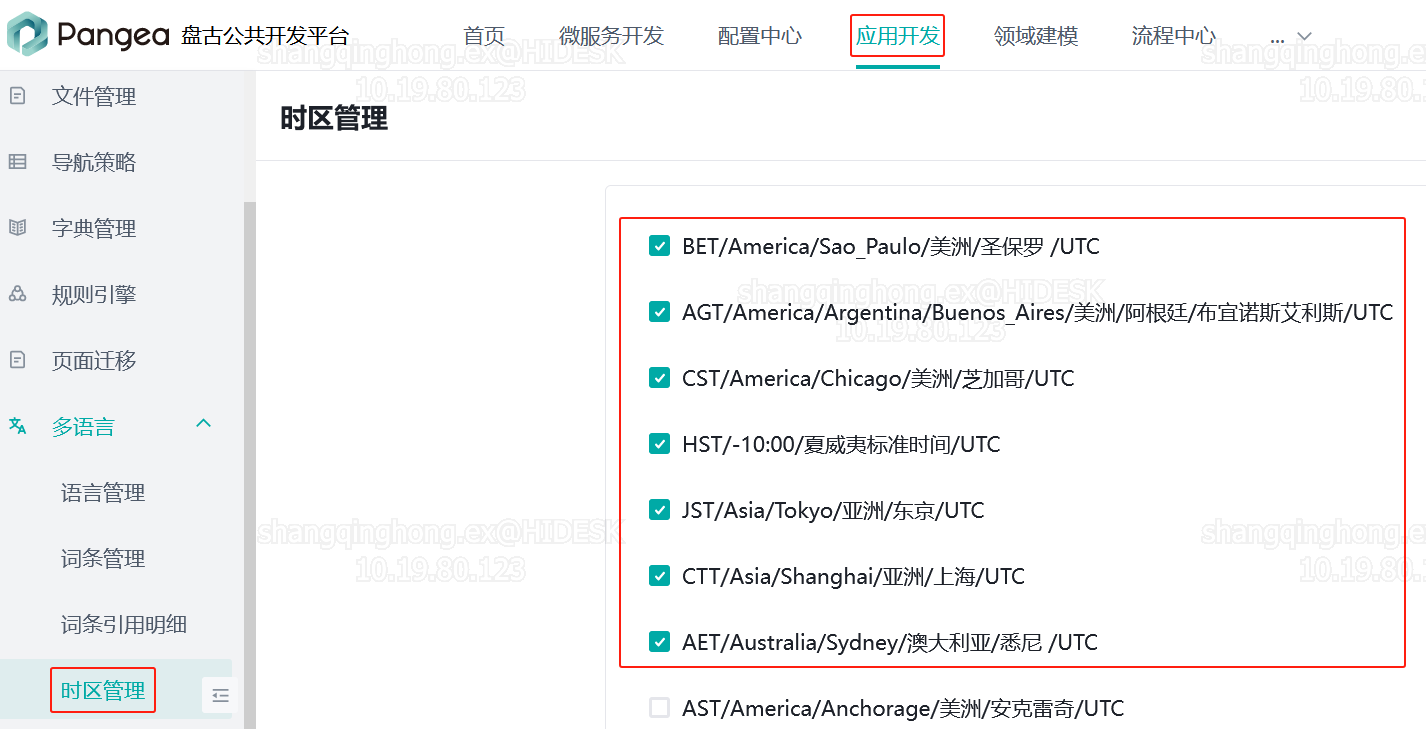Open the 配置中心 top menu
Screen dimensions: 1426x729
click(x=759, y=37)
